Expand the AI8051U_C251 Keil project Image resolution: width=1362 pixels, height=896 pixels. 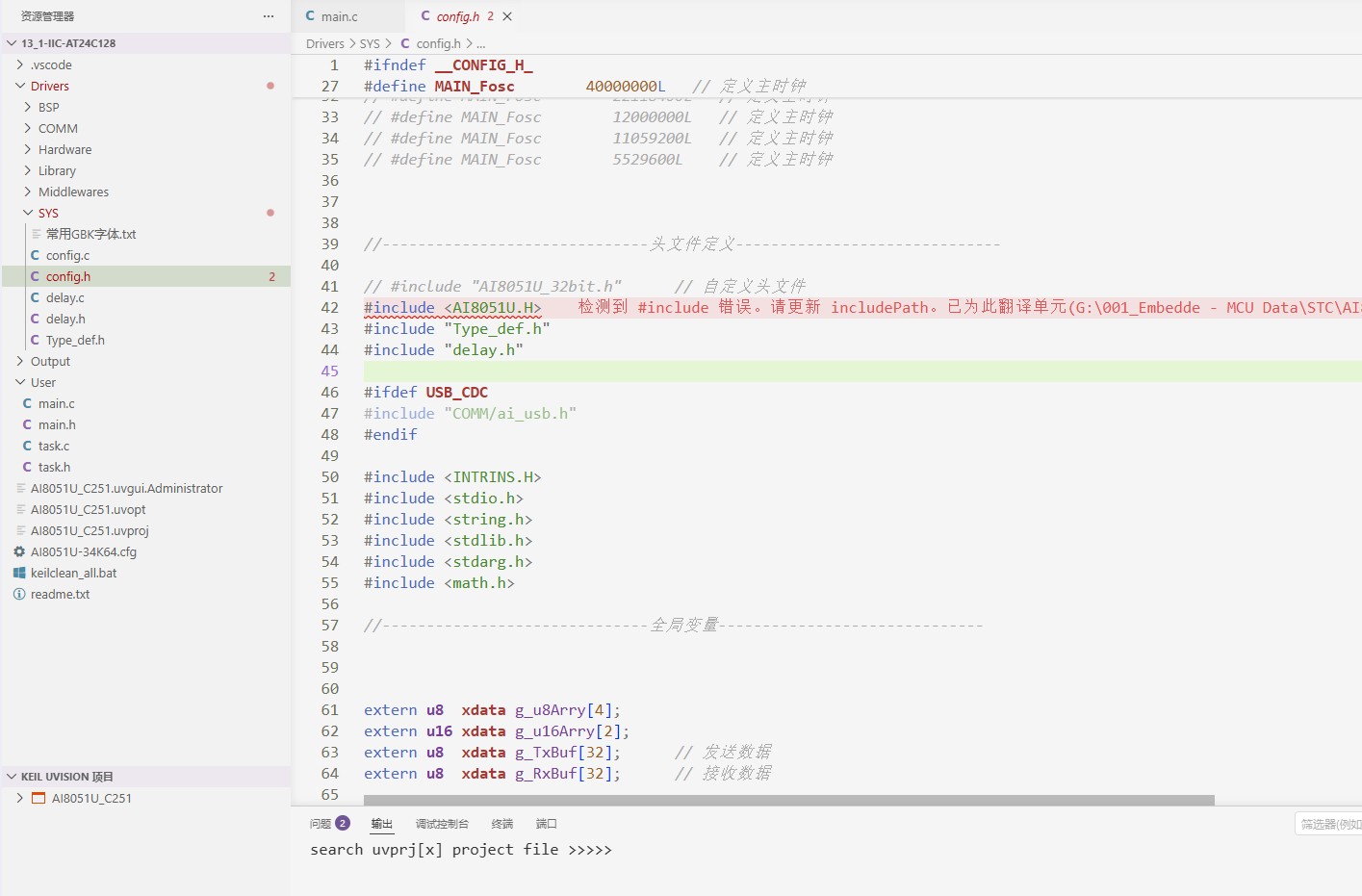20,798
